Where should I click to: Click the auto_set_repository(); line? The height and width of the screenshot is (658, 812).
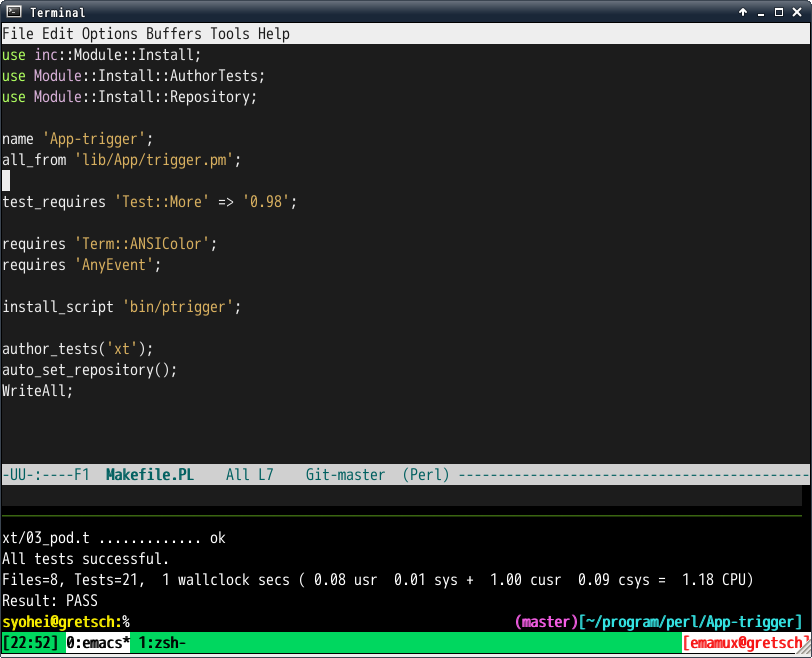(90, 370)
